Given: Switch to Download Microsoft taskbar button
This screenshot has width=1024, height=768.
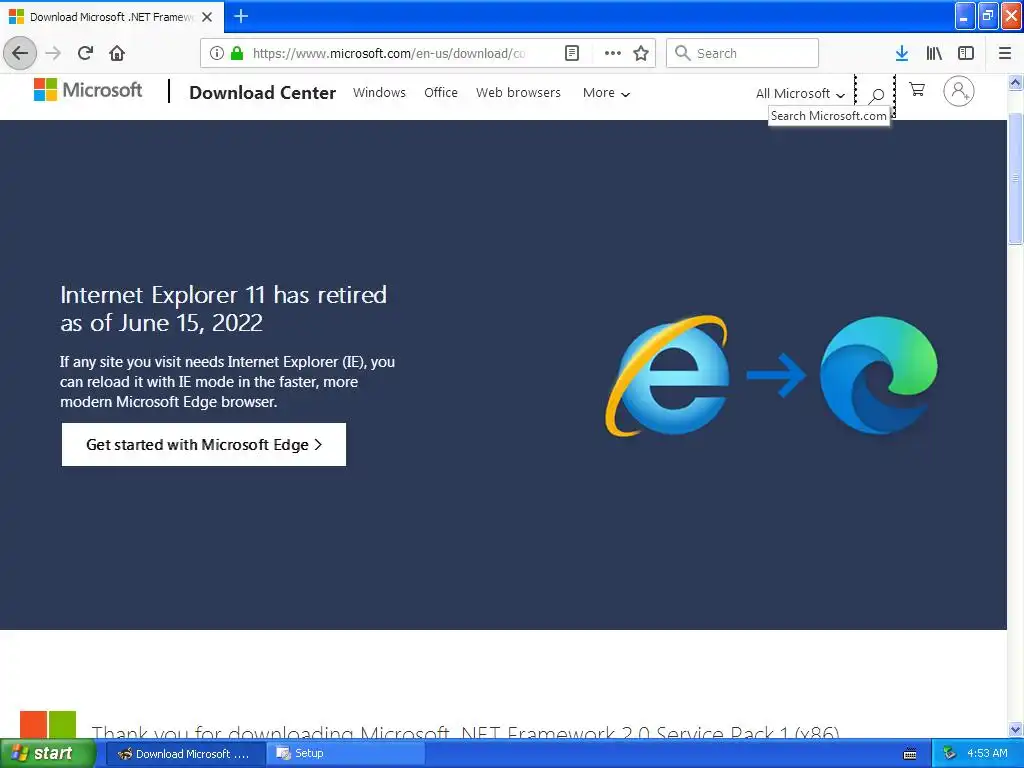Looking at the screenshot, I should pyautogui.click(x=184, y=754).
